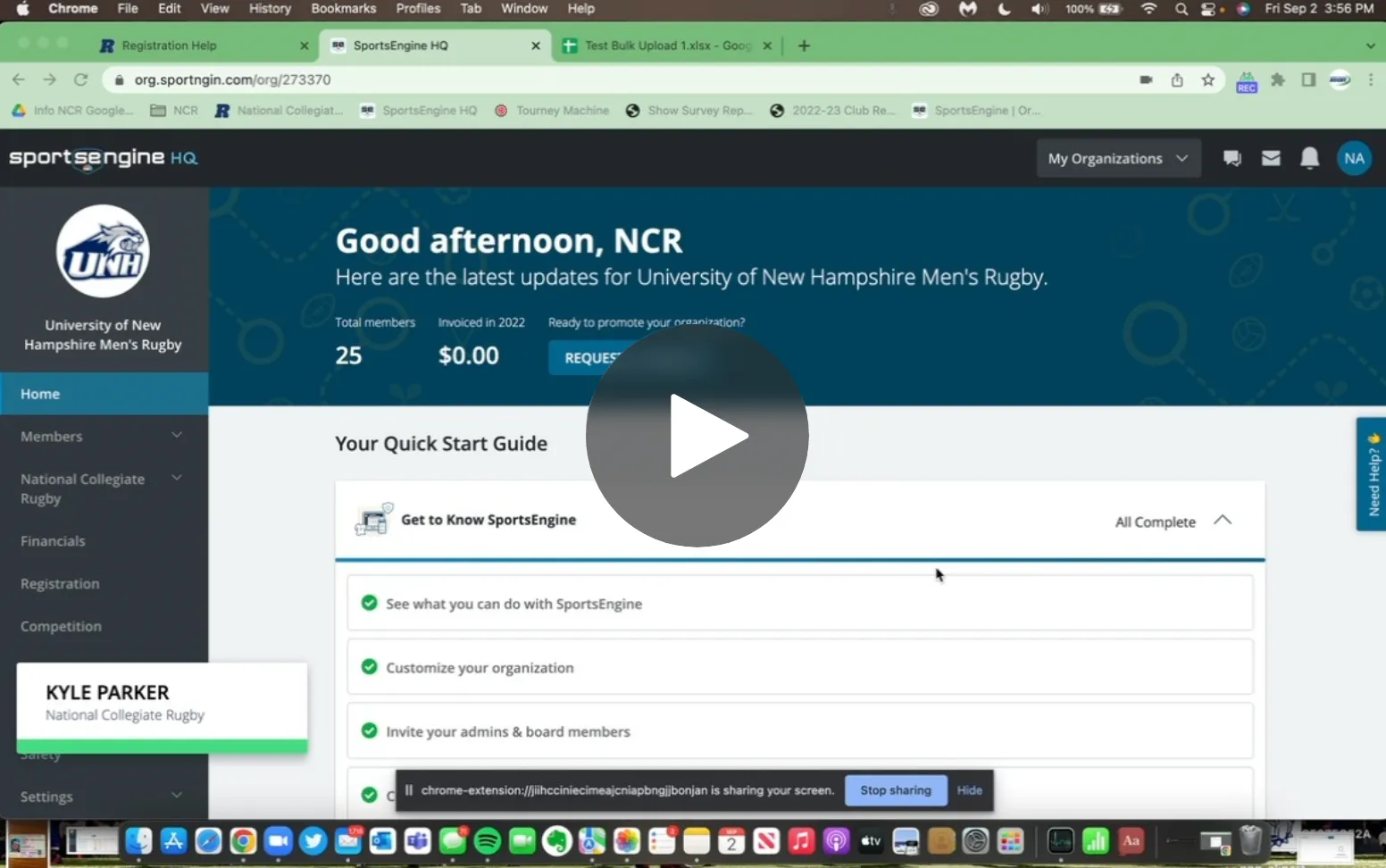Collapse the Get to Know SportsEngine section chevron

(1223, 521)
